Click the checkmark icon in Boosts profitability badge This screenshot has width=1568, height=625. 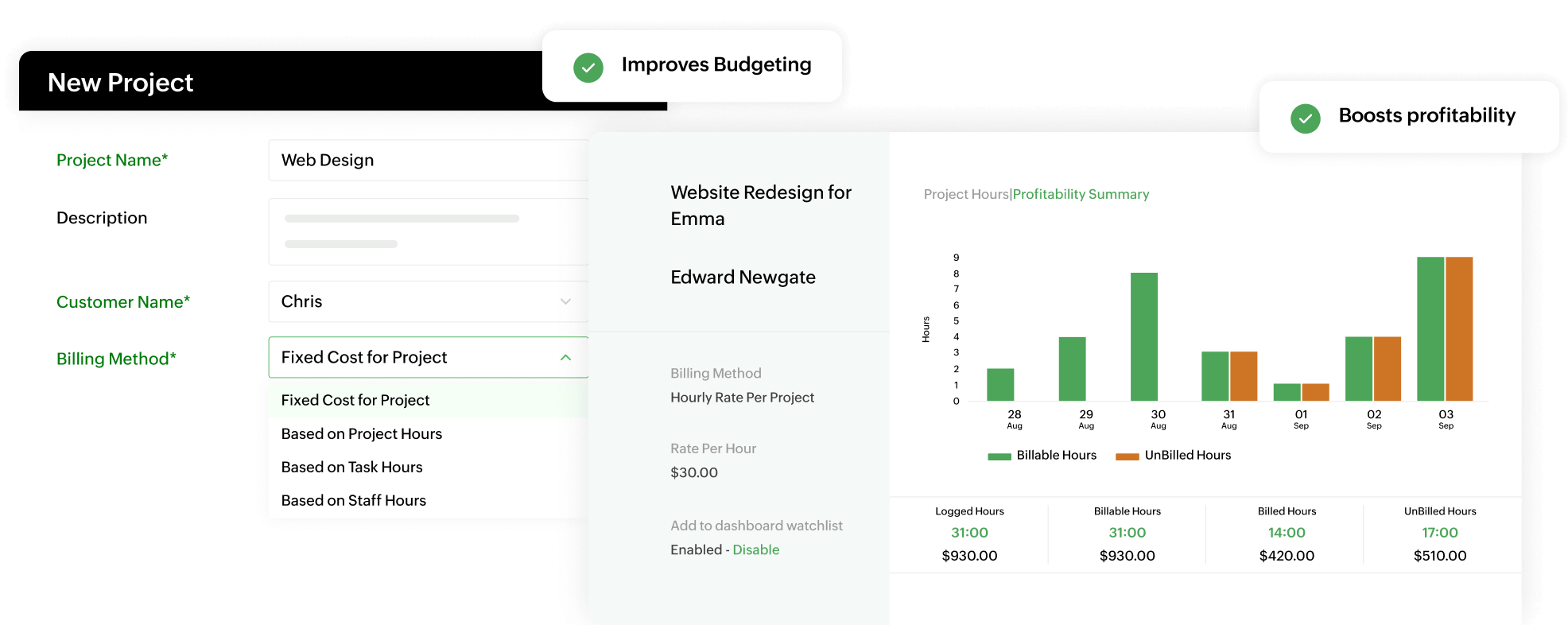[x=1305, y=118]
